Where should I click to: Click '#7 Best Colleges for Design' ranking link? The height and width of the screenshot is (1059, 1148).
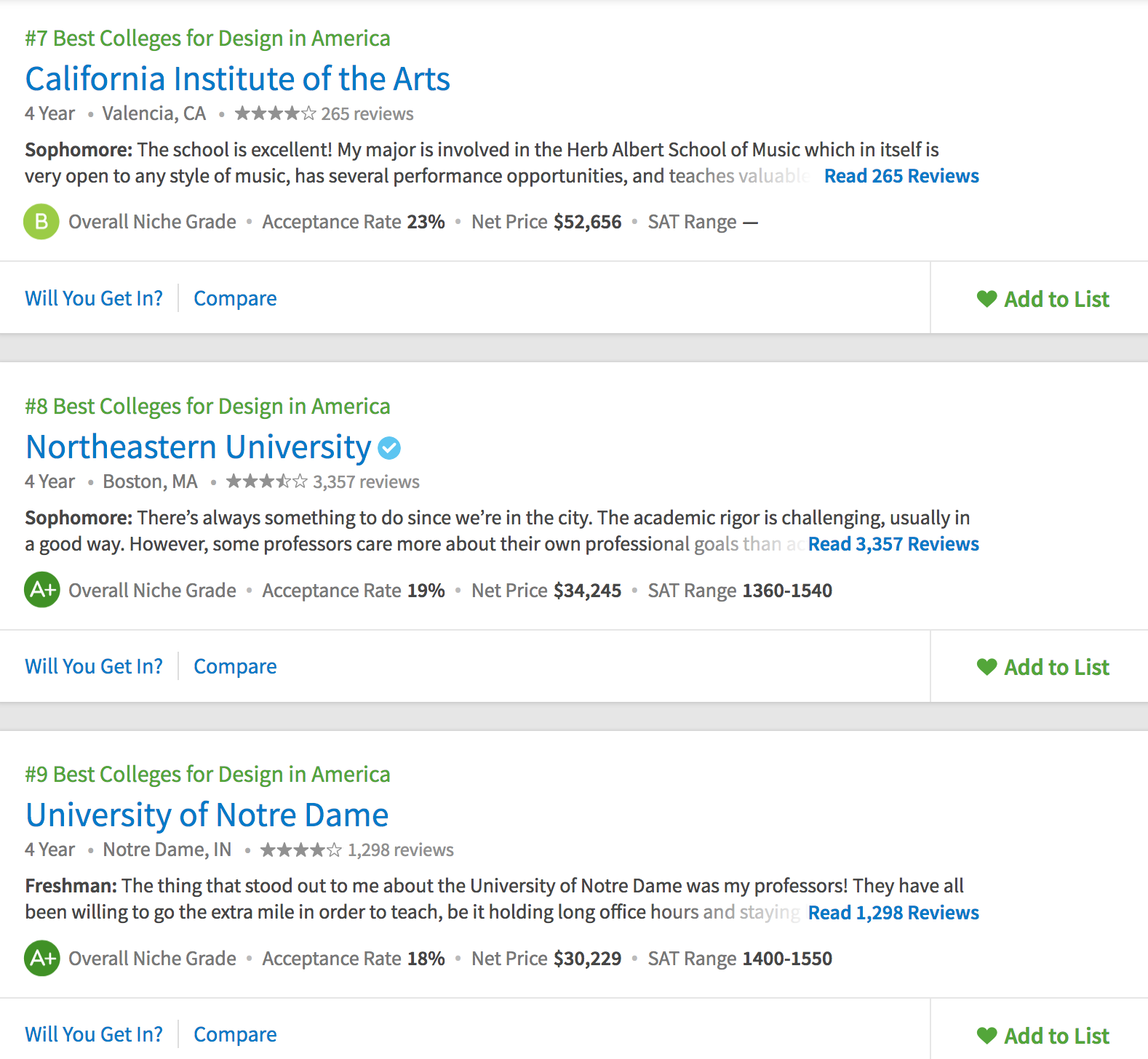point(207,38)
